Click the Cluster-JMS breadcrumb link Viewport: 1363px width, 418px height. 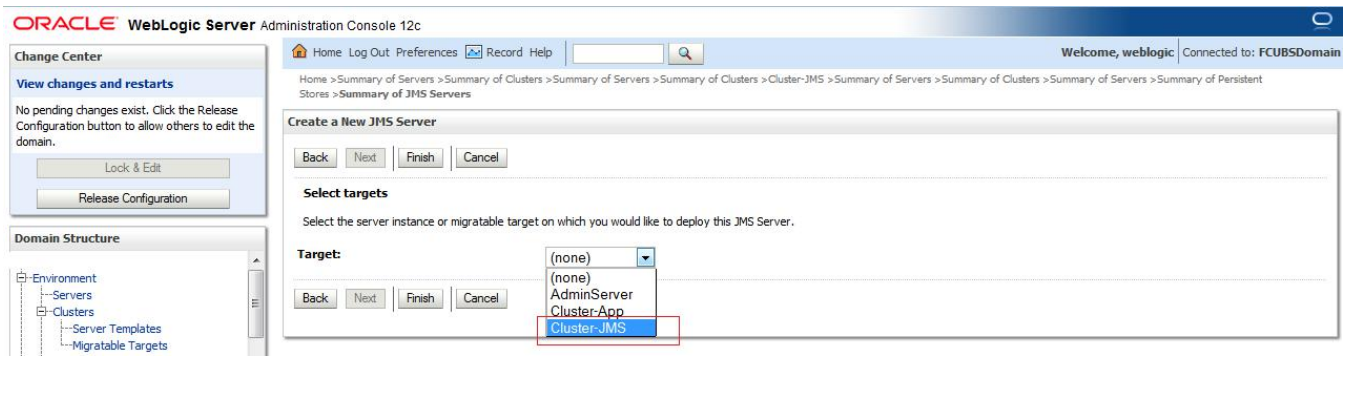(796, 79)
